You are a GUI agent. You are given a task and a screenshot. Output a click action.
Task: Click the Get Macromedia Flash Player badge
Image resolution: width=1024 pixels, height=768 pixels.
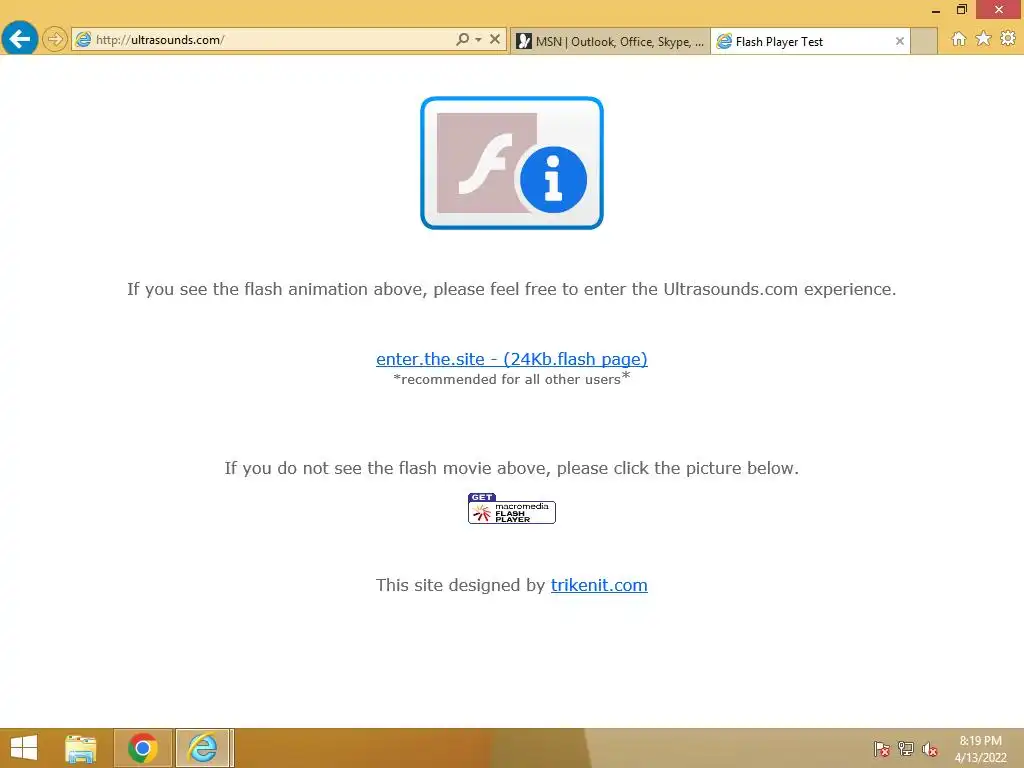[x=511, y=508]
